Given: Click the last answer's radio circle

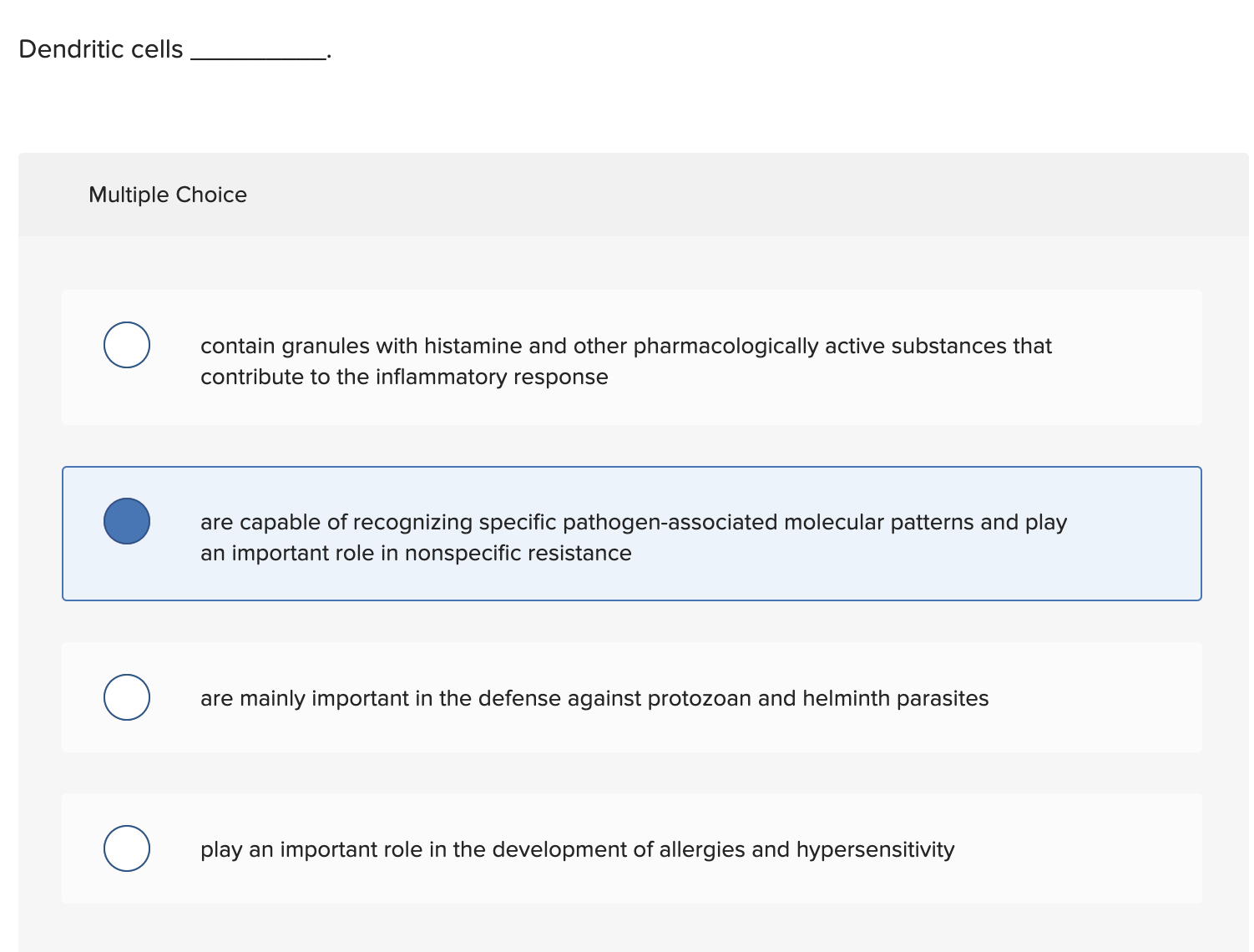Looking at the screenshot, I should pyautogui.click(x=127, y=848).
